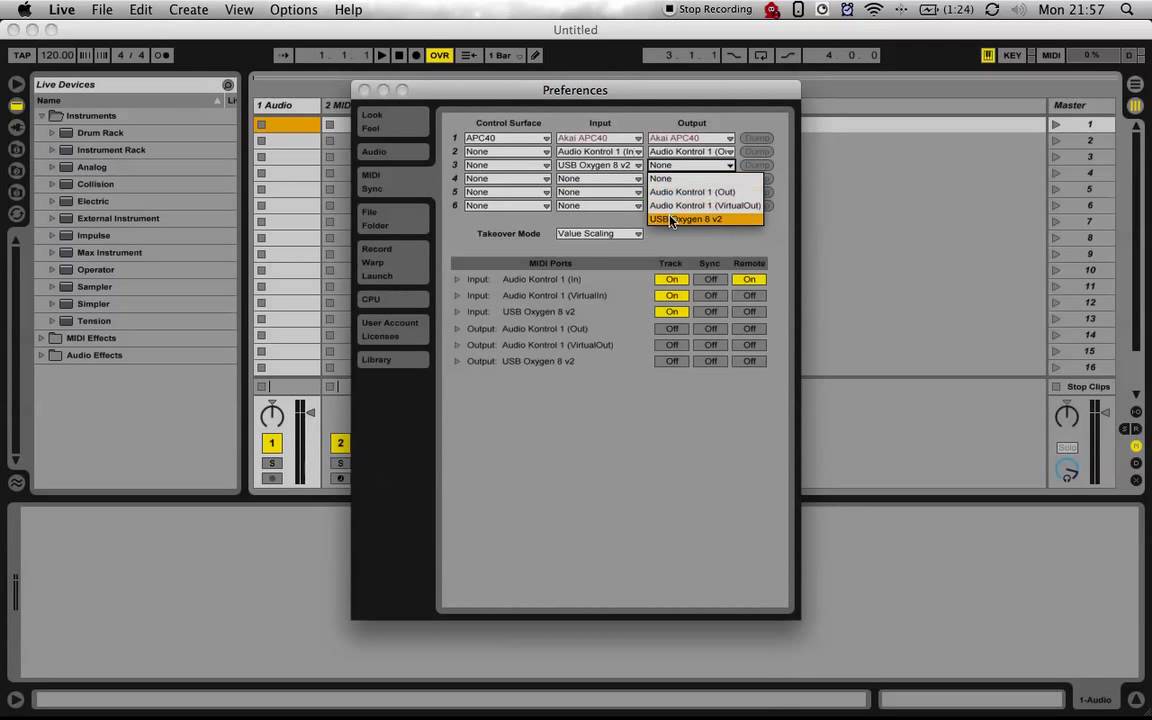The image size is (1152, 720).
Task: Open the Look Feel preferences tab
Action: (393, 121)
